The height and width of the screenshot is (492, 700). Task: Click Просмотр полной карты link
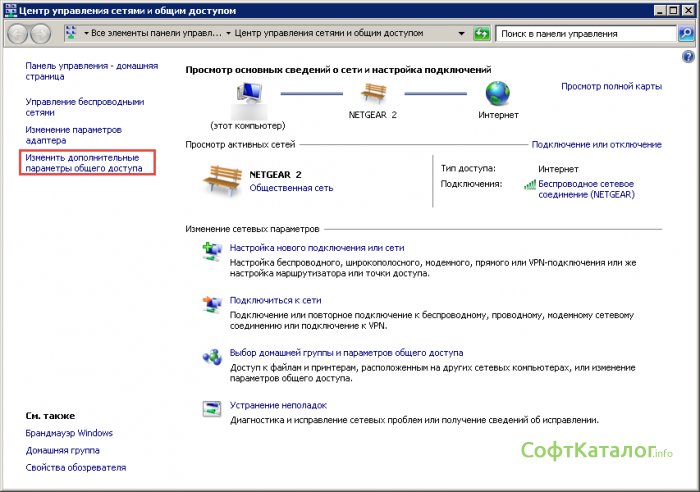(x=611, y=87)
